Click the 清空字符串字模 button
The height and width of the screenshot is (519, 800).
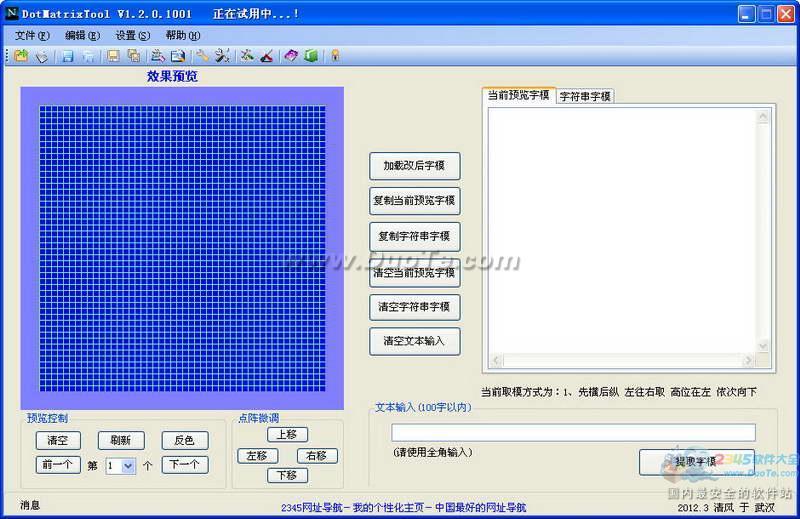coord(414,307)
